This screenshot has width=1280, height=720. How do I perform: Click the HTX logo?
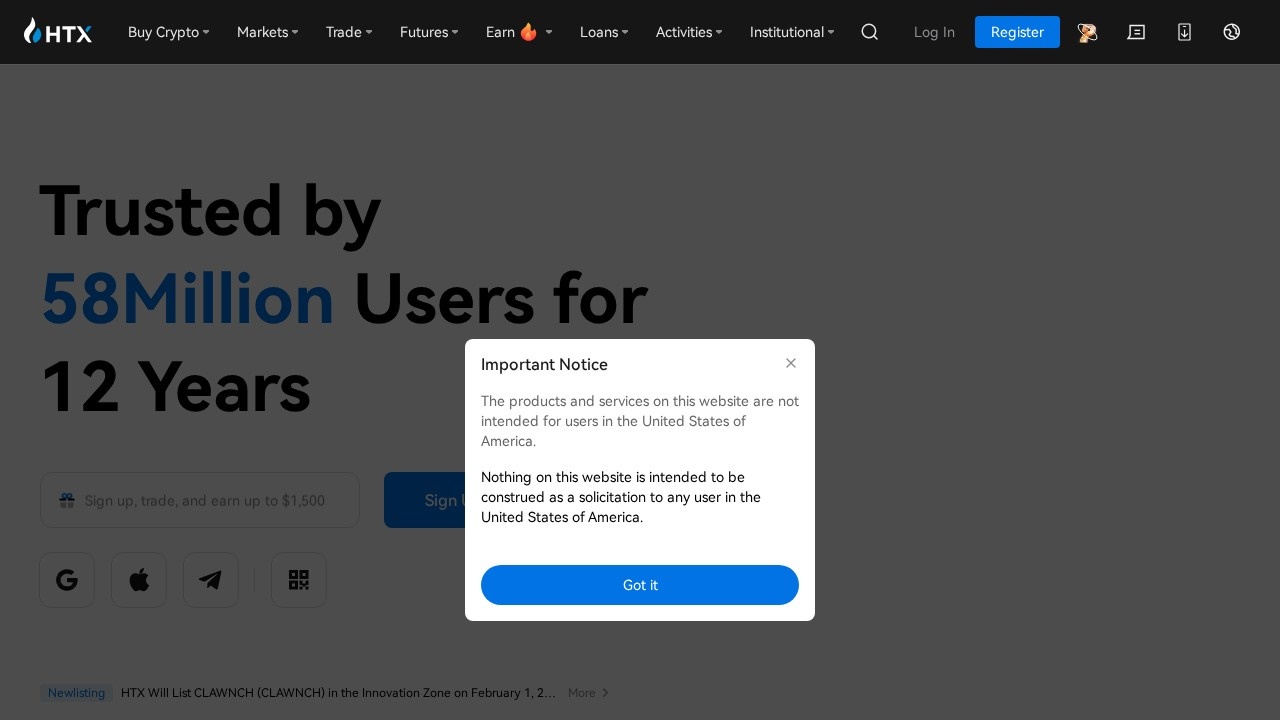(58, 32)
